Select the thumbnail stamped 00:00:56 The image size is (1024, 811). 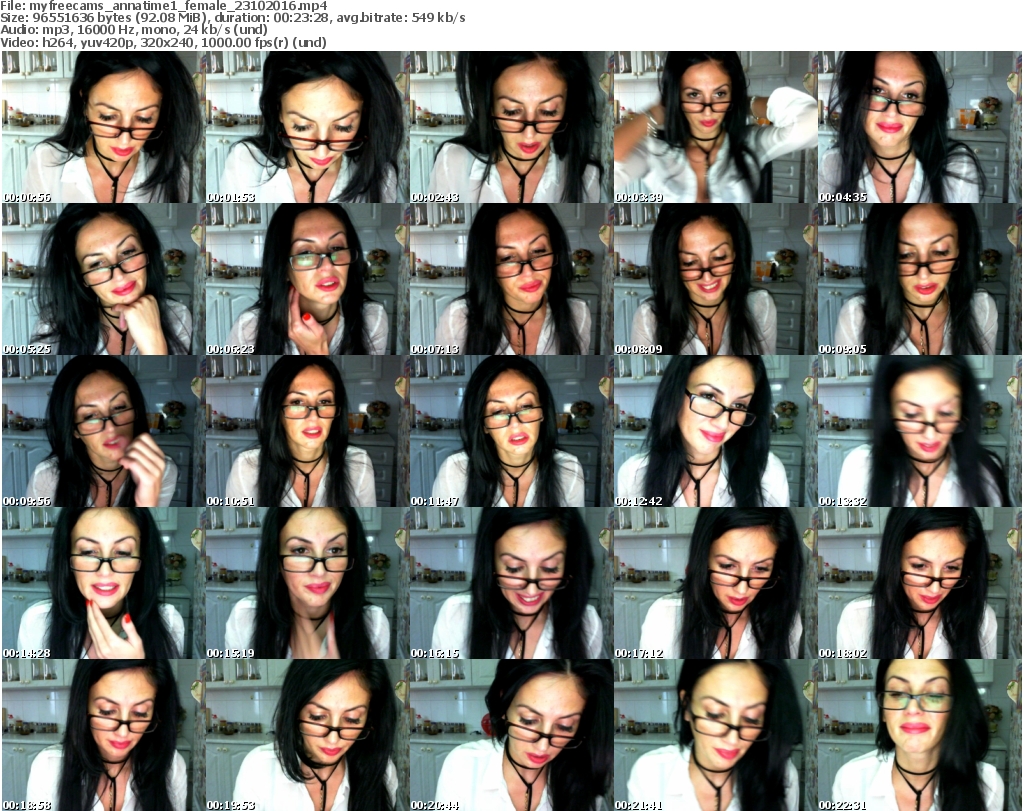pos(103,127)
